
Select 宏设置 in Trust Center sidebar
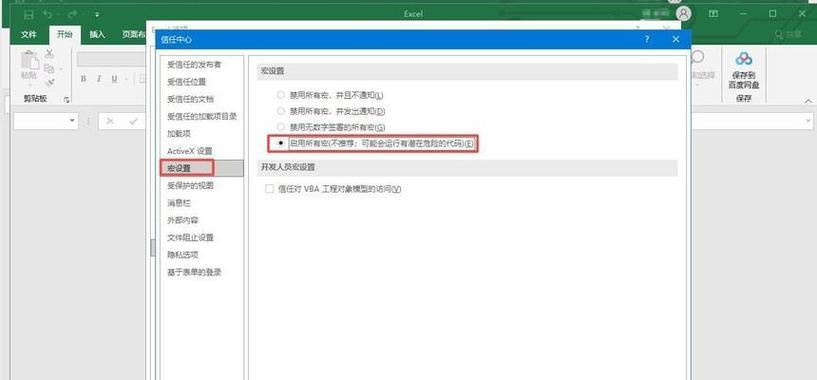point(202,168)
